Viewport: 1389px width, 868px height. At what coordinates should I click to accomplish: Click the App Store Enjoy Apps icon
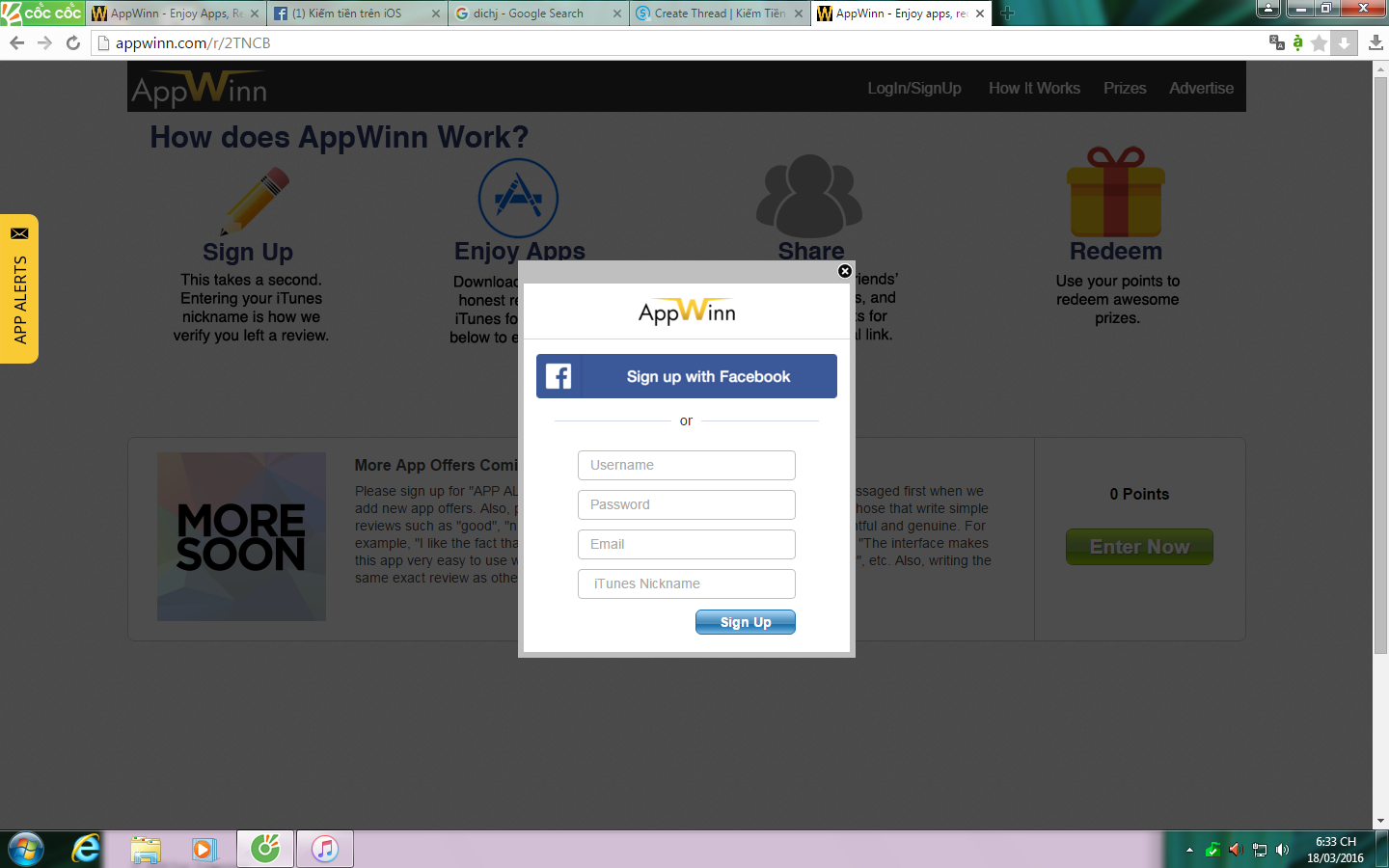coord(519,198)
